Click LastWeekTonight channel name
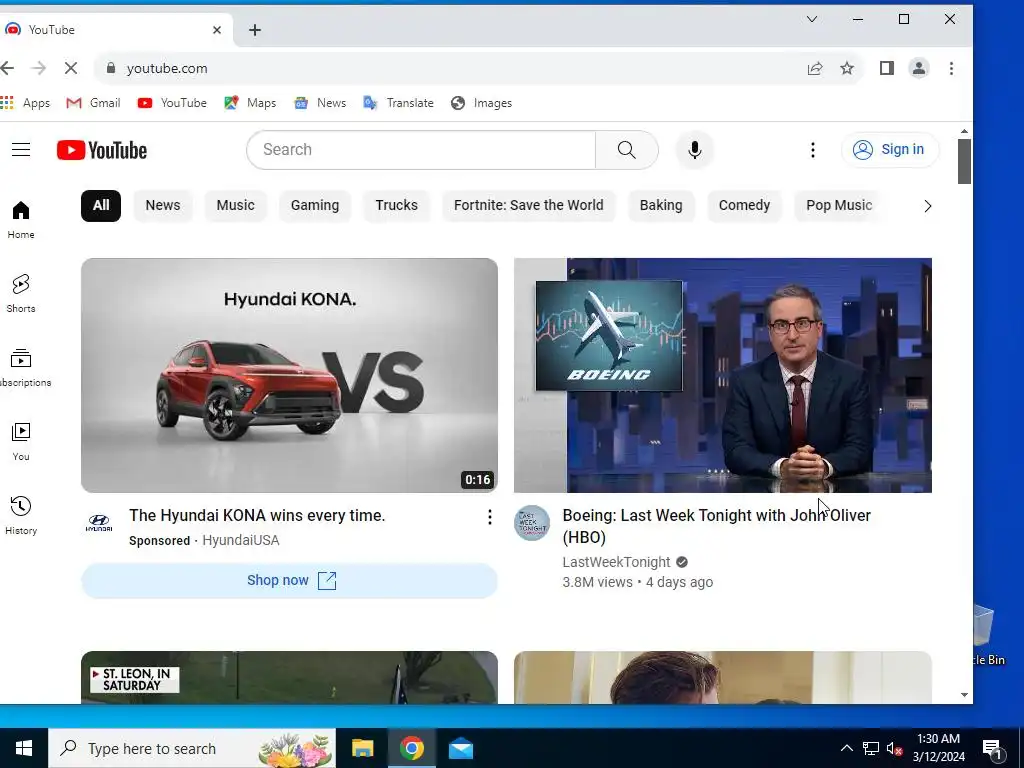The image size is (1024, 768). click(x=616, y=562)
